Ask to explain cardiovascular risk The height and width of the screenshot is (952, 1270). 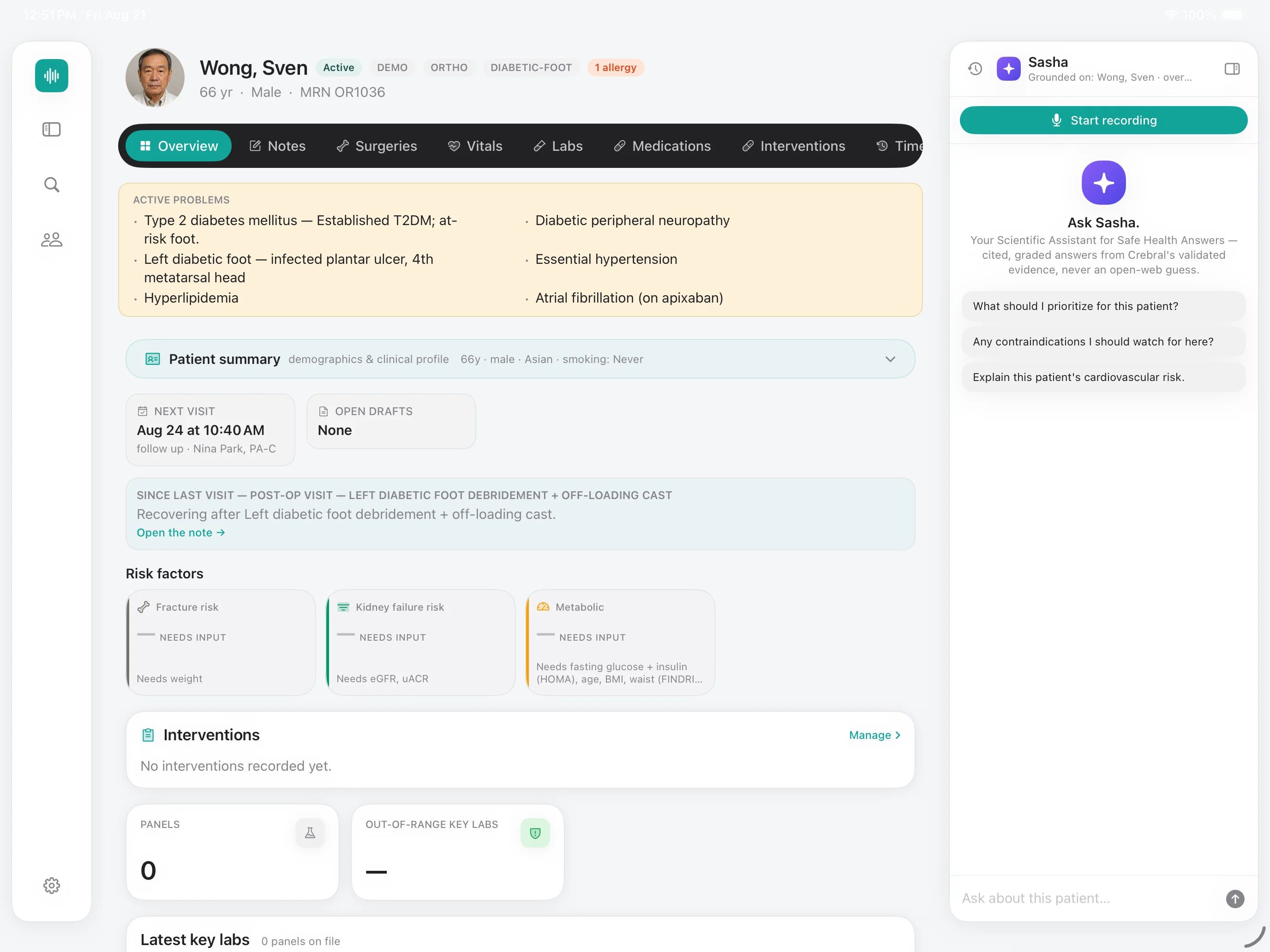pos(1103,377)
